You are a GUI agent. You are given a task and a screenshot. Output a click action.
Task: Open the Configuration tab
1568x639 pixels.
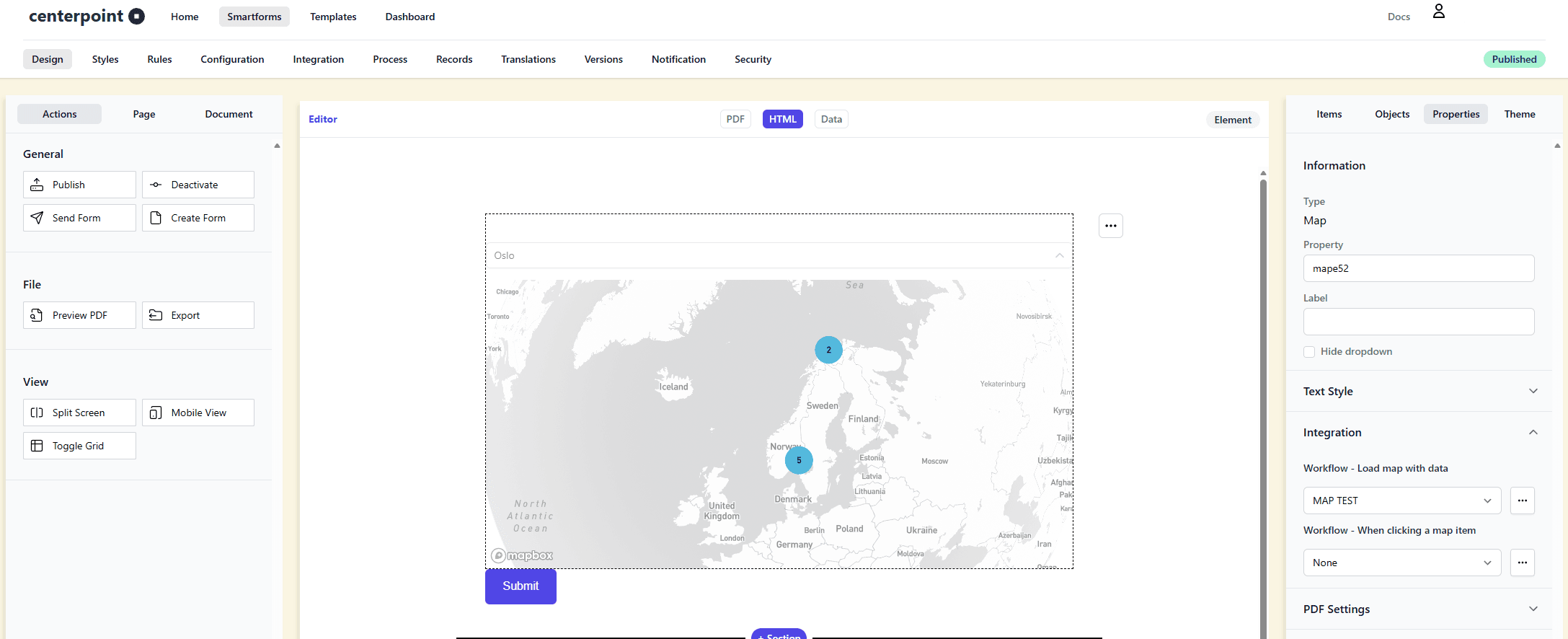[x=232, y=59]
